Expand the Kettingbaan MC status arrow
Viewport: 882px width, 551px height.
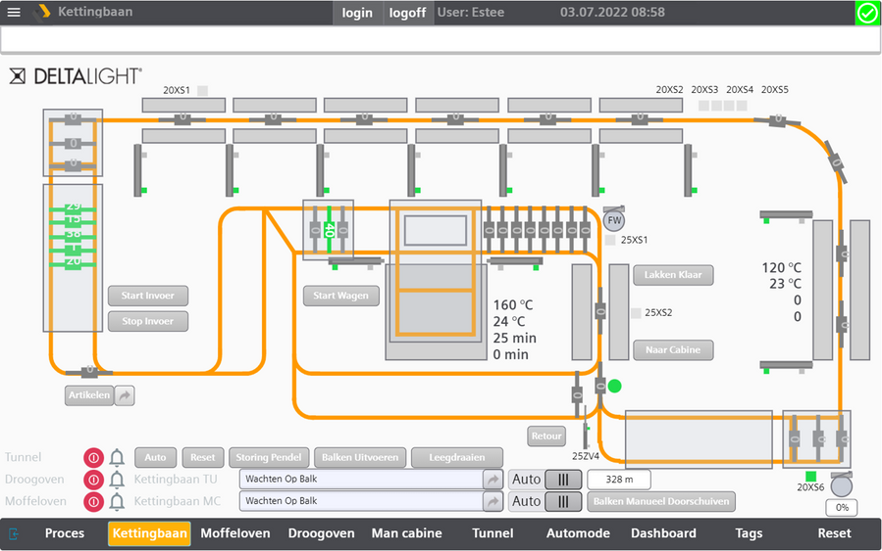click(x=493, y=502)
